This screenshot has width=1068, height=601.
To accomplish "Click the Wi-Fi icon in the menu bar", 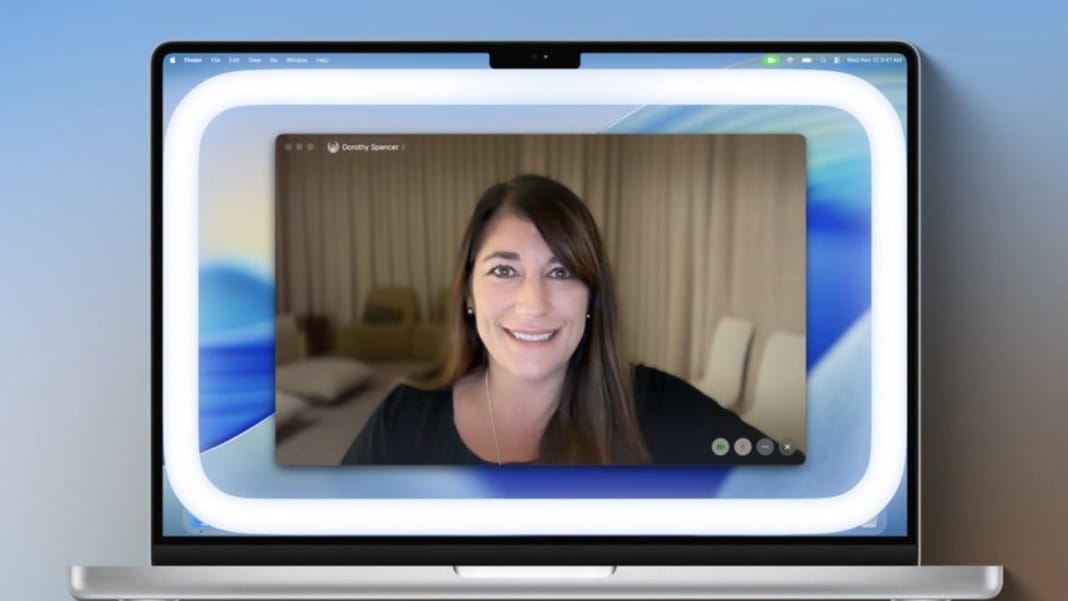I will pos(790,60).
